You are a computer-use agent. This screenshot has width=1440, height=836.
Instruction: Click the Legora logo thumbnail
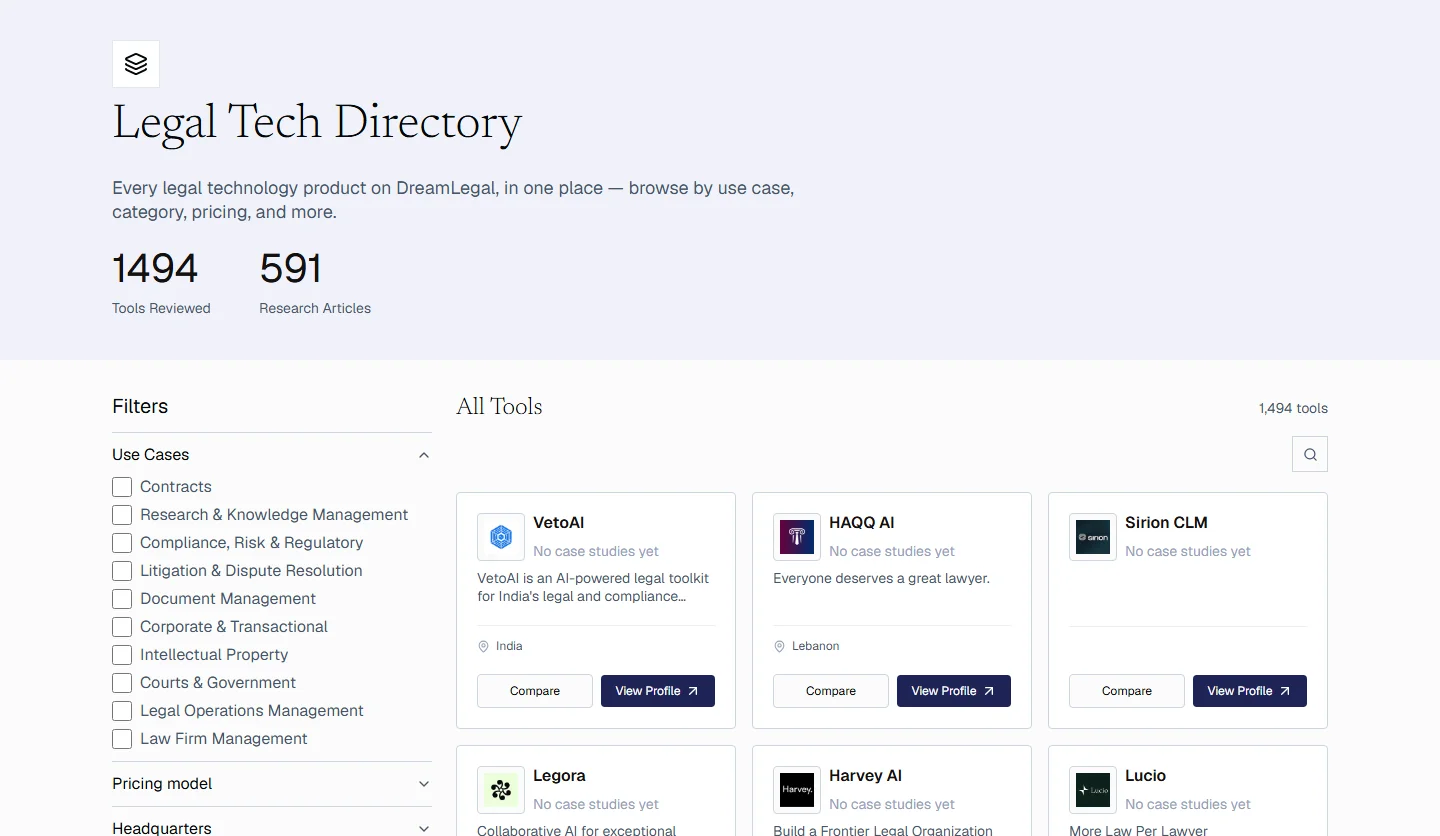[x=501, y=790]
